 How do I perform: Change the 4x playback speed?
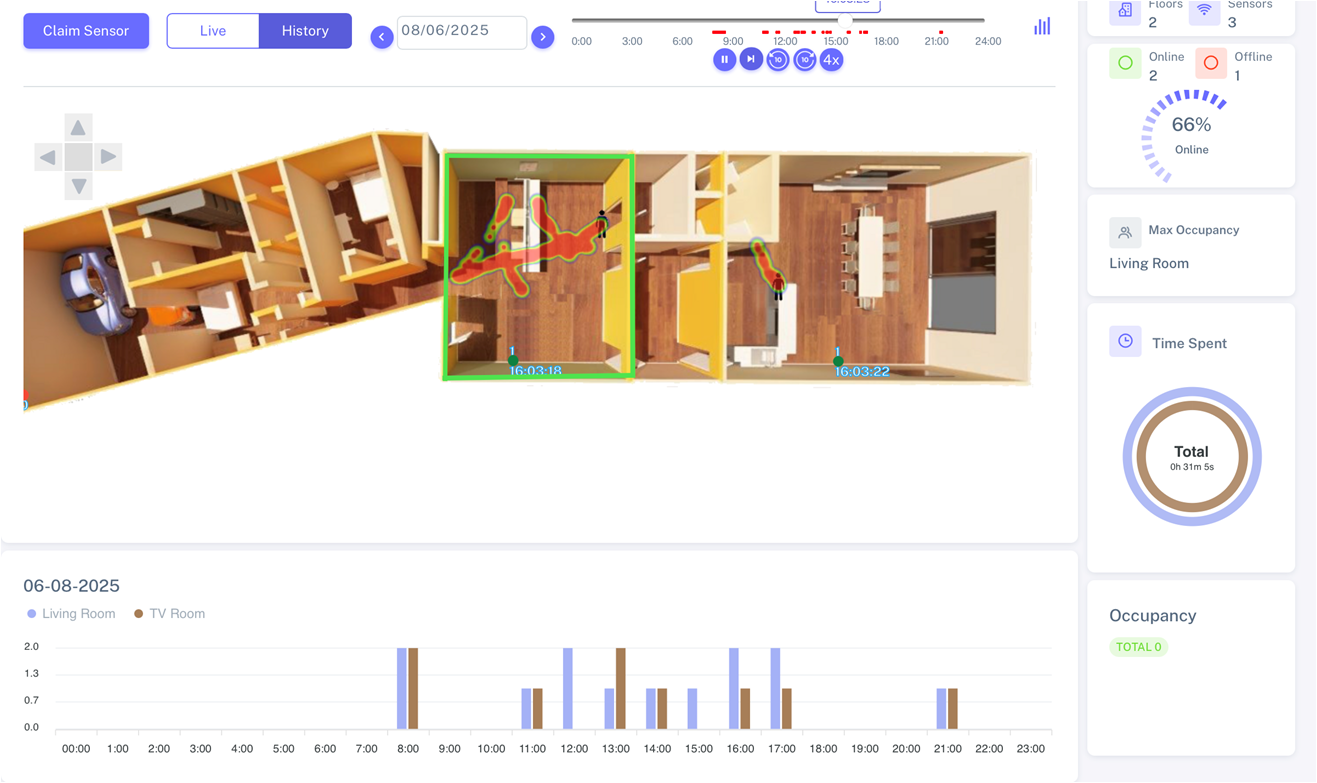(831, 60)
